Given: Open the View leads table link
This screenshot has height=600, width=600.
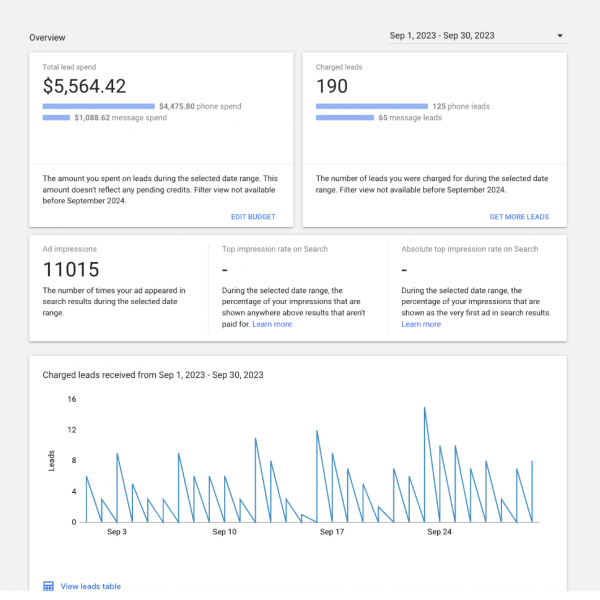Looking at the screenshot, I should pyautogui.click(x=90, y=586).
